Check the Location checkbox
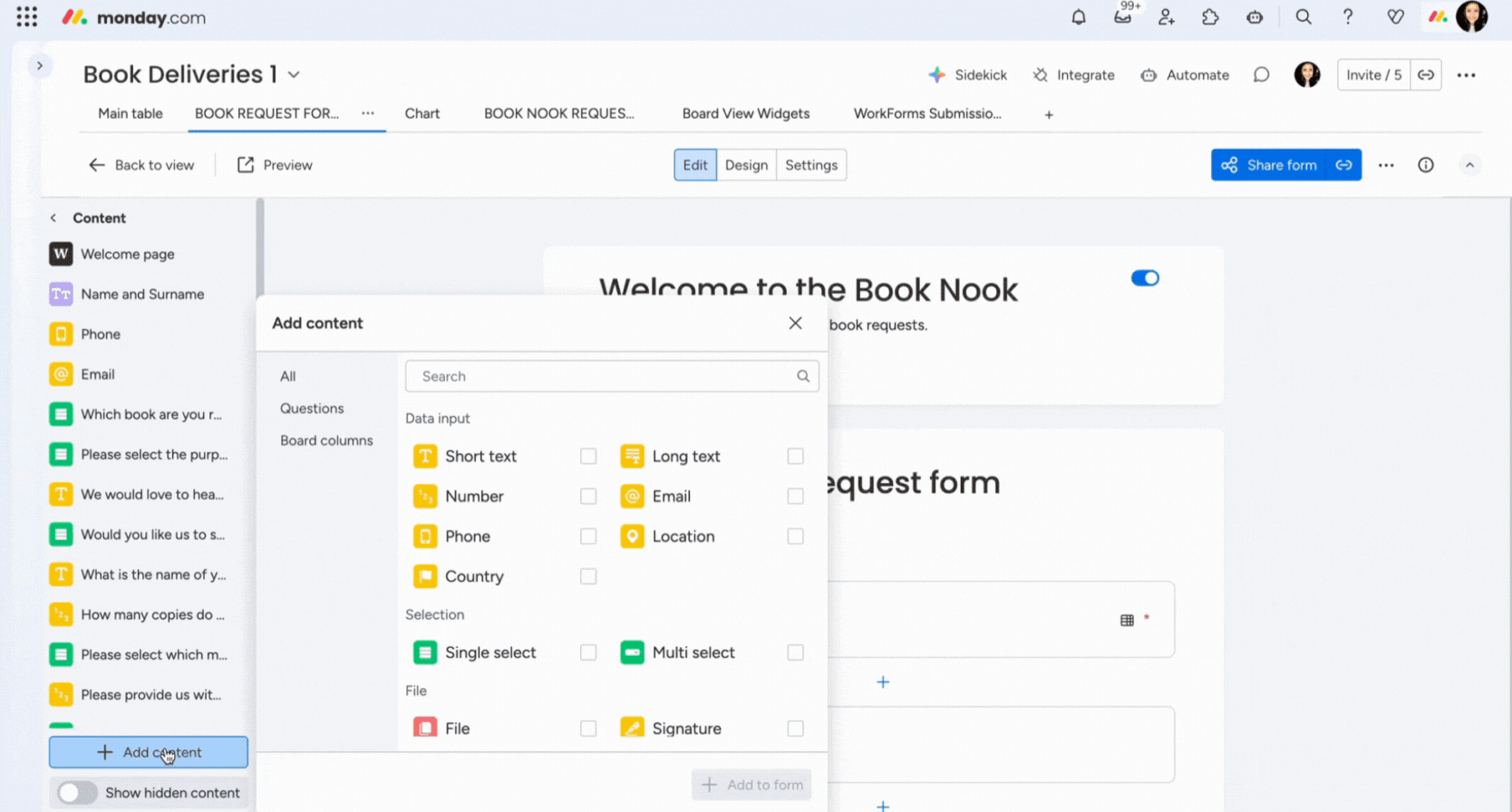The width and height of the screenshot is (1512, 812). pyautogui.click(x=795, y=536)
